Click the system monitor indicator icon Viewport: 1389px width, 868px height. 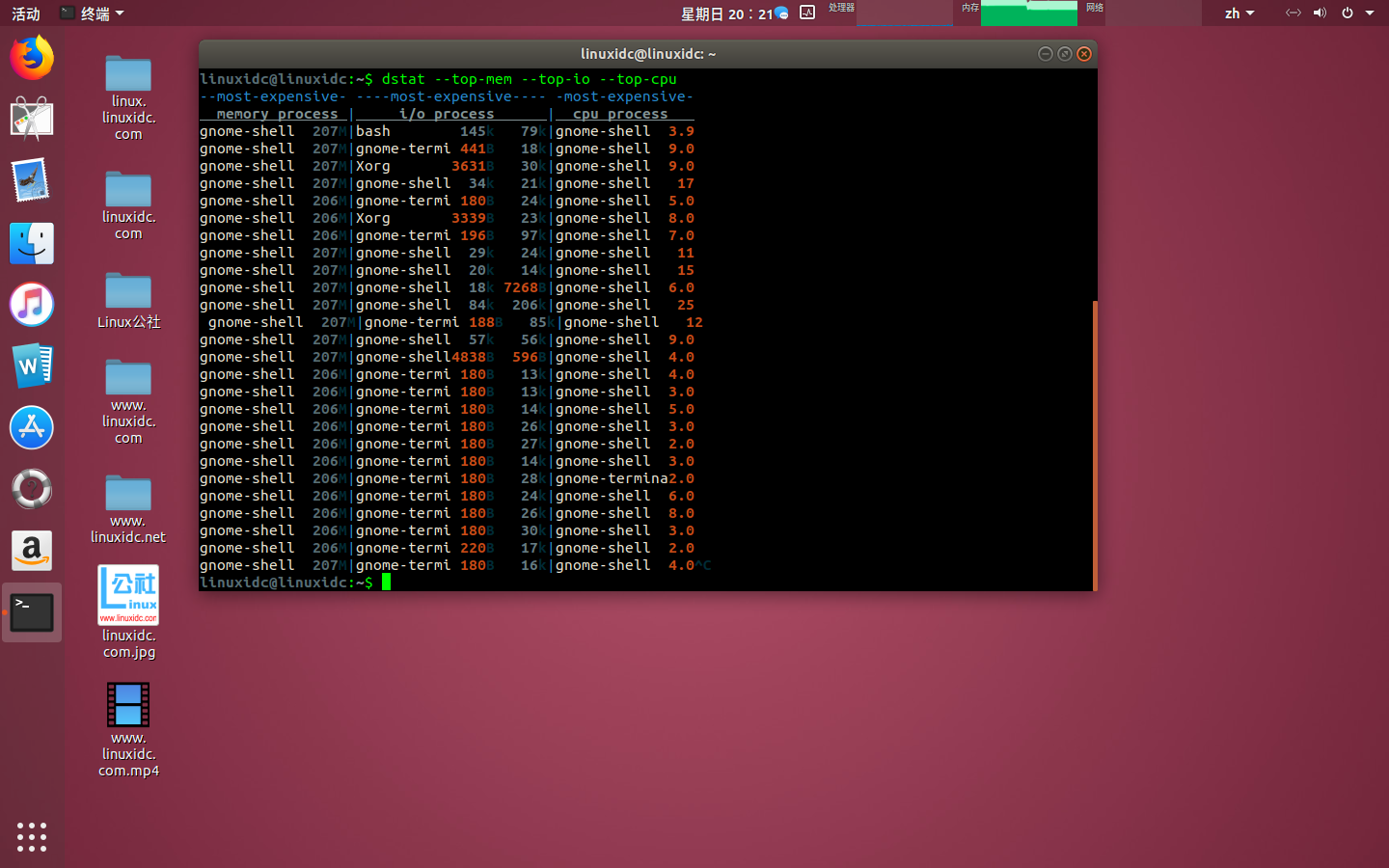pyautogui.click(x=807, y=13)
